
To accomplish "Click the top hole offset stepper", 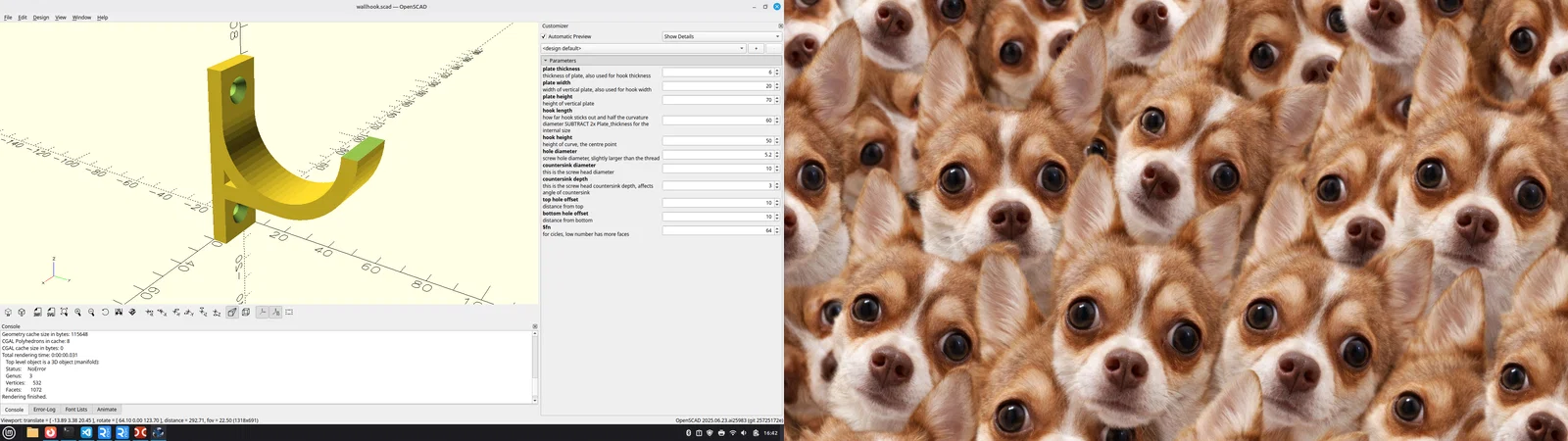I will (777, 203).
